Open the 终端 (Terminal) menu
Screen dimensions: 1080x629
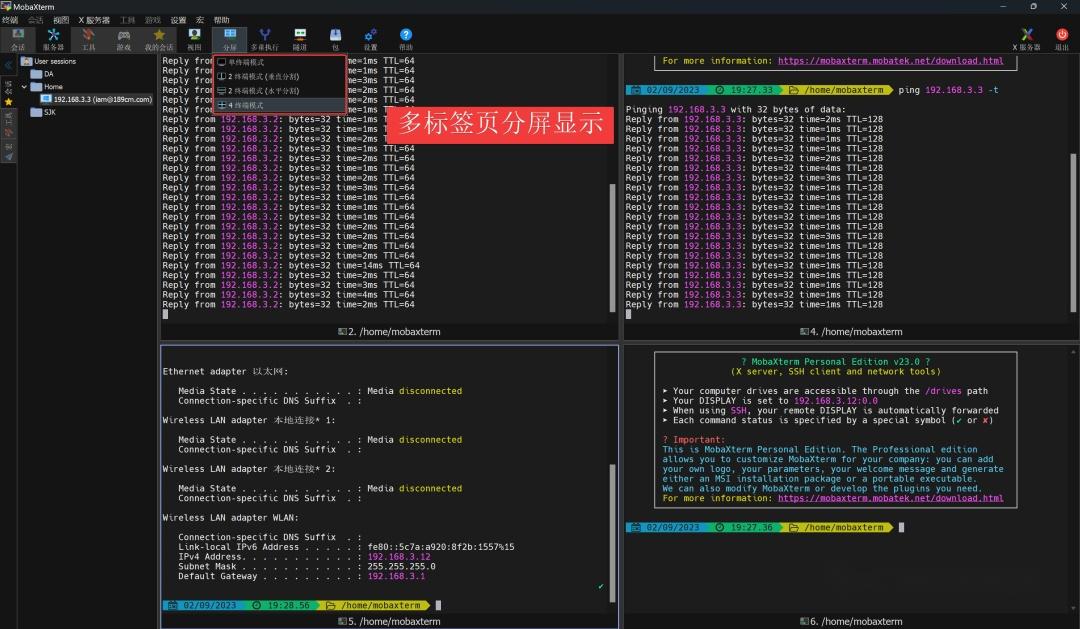pos(13,19)
